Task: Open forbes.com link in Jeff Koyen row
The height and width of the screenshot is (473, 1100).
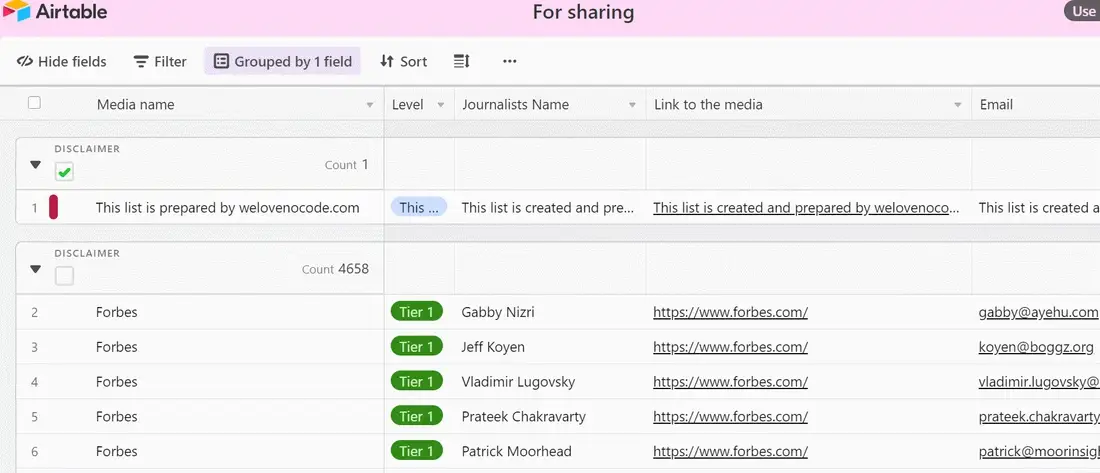Action: pos(730,347)
